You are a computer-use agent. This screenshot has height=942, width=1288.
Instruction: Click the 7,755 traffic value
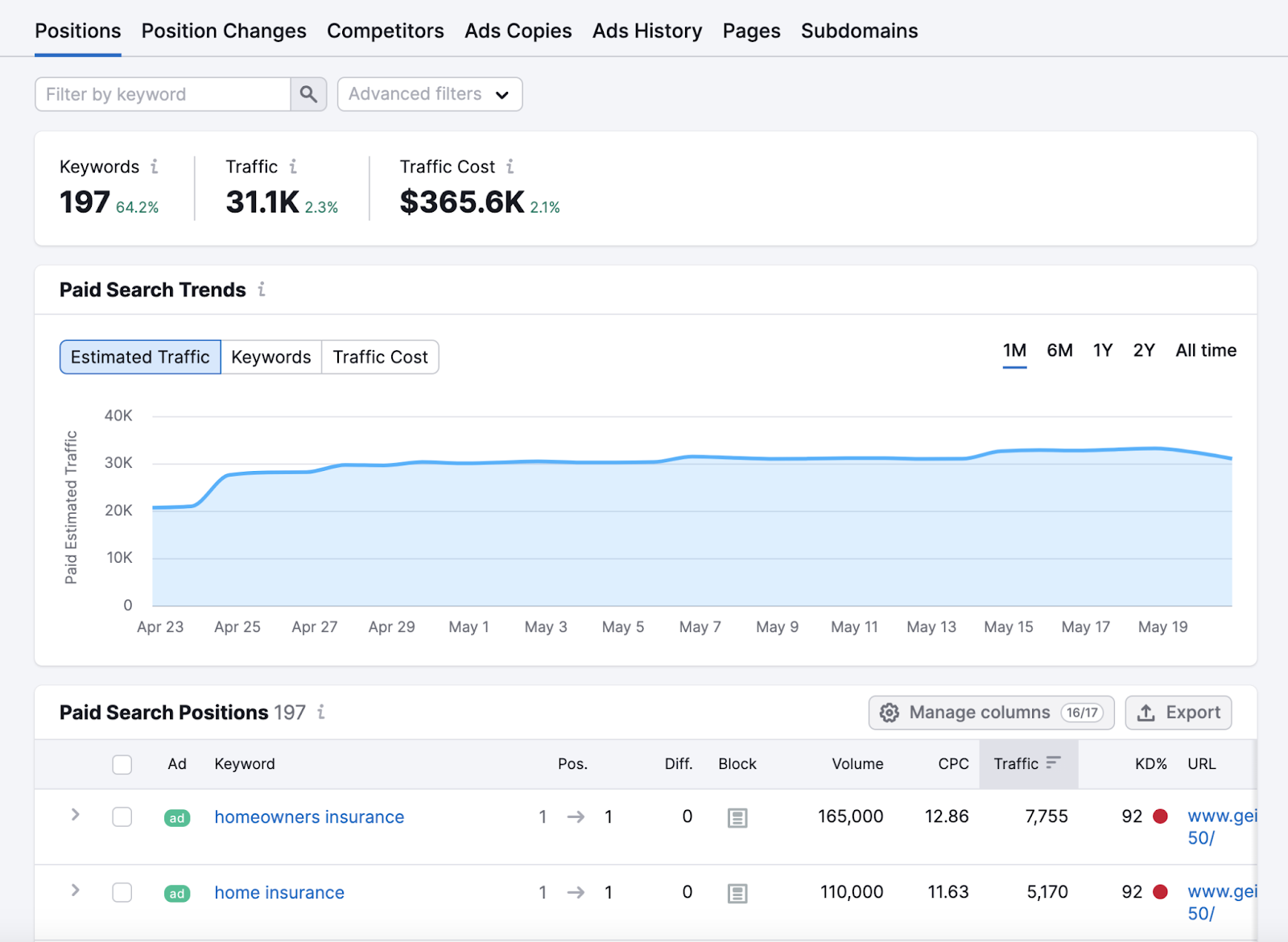tap(1046, 816)
